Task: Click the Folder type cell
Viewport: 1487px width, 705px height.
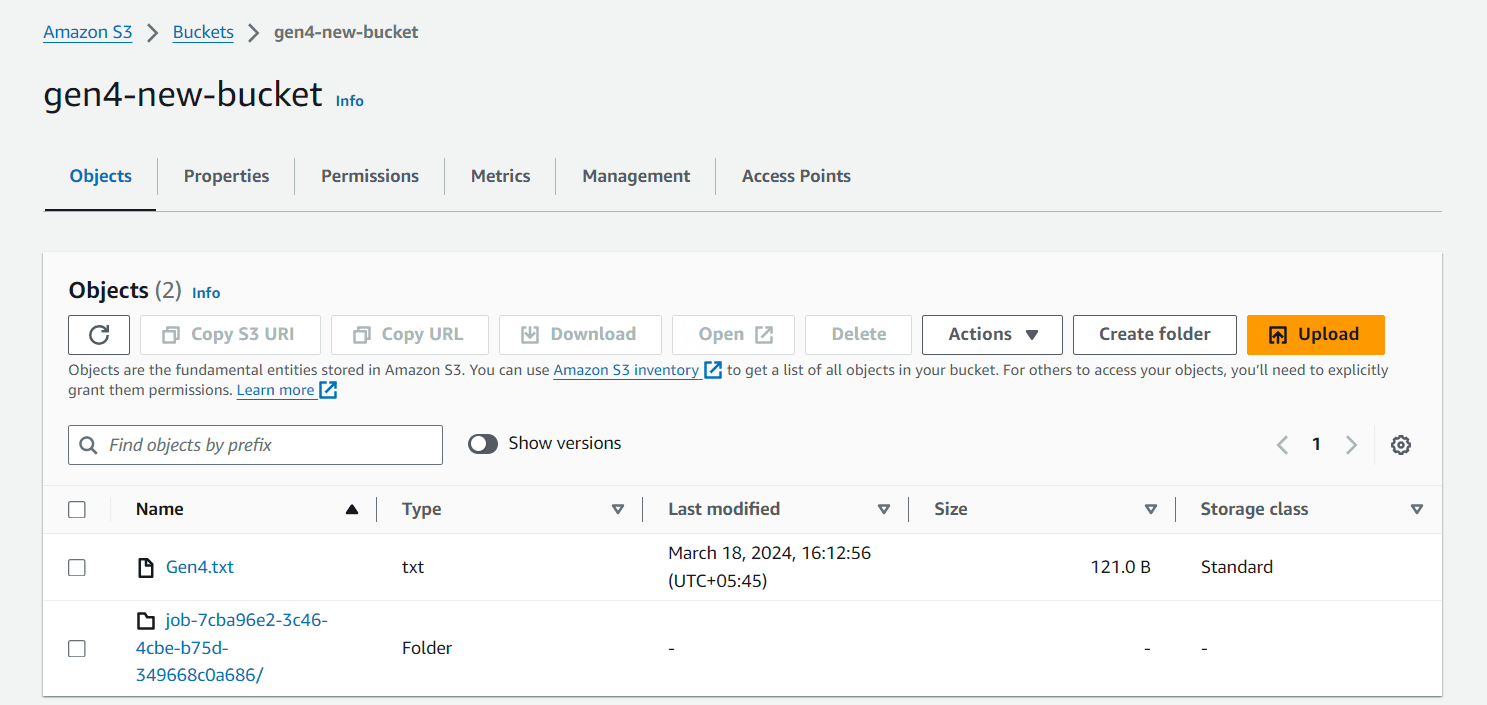Action: point(427,648)
